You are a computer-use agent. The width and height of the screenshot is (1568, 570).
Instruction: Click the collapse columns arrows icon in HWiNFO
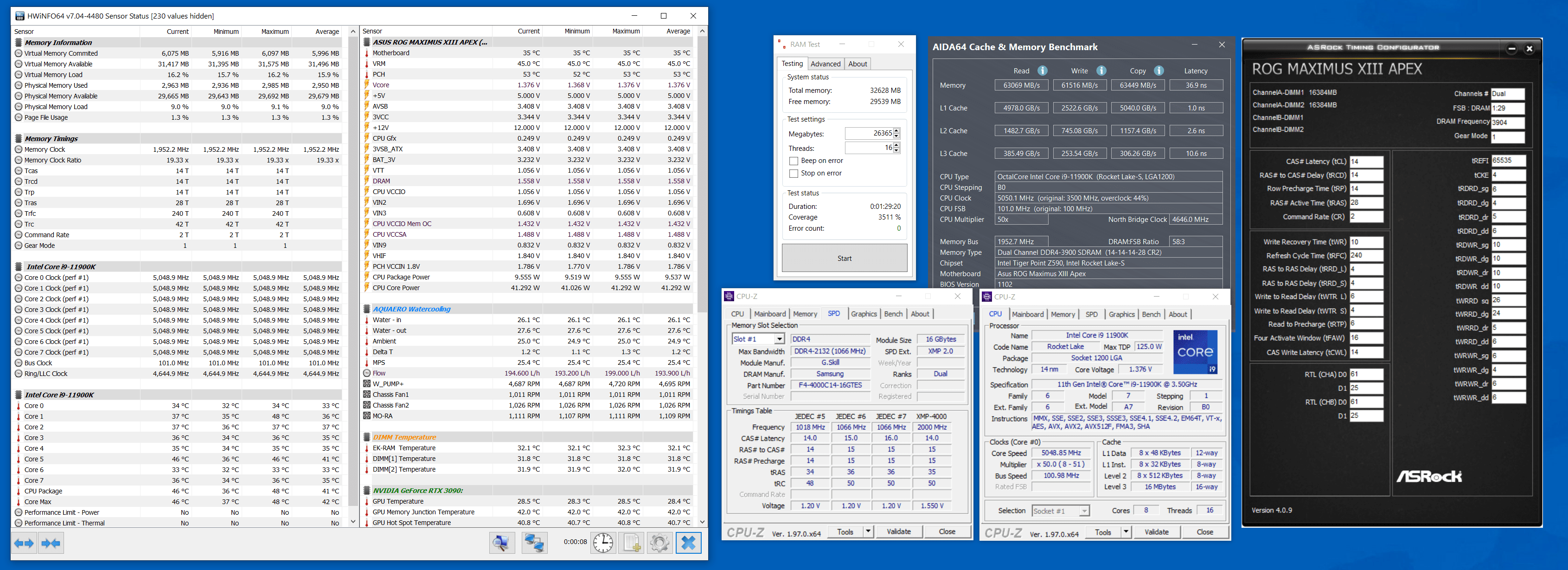pos(51,543)
